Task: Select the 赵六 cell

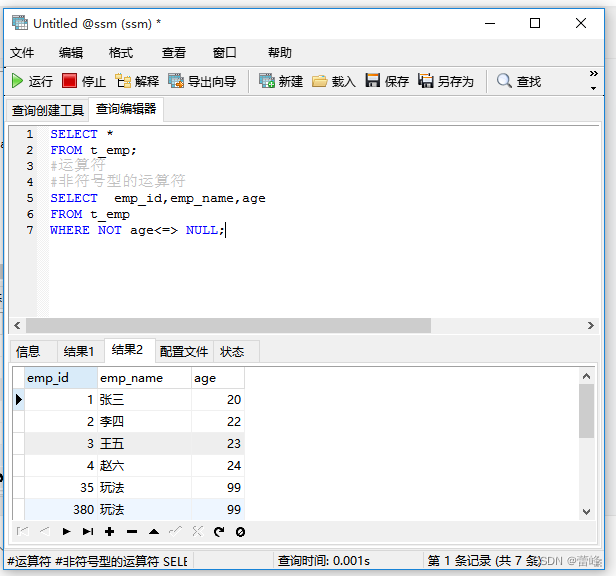Action: [x=144, y=466]
